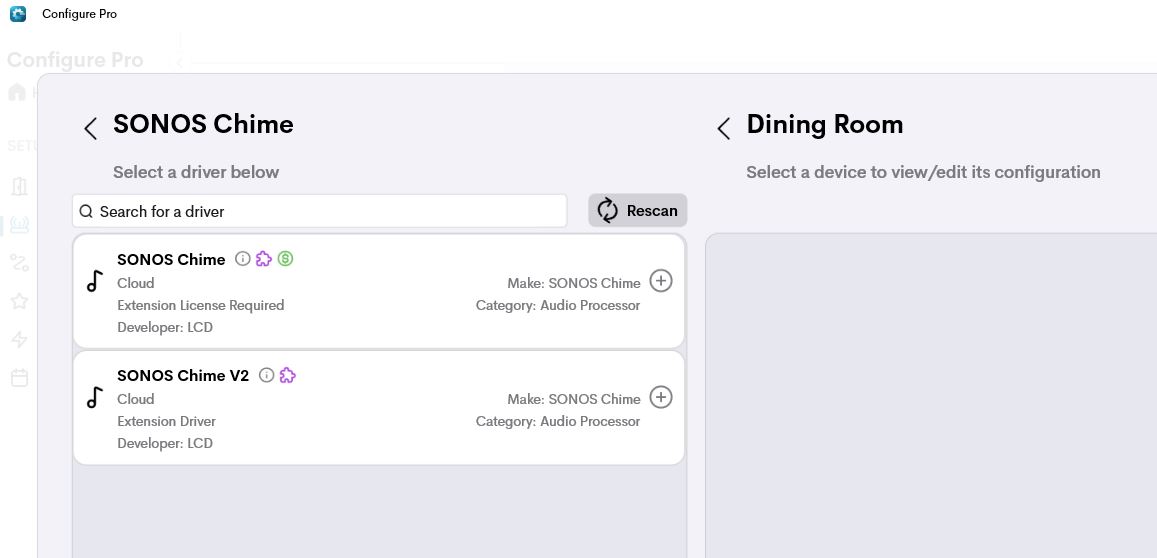
Task: Click the Configure Pro app icon in title bar
Action: [x=18, y=13]
